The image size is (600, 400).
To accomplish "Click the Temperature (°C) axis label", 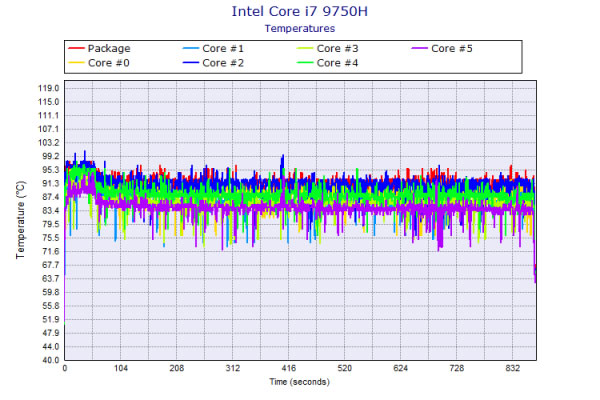I will coord(21,220).
